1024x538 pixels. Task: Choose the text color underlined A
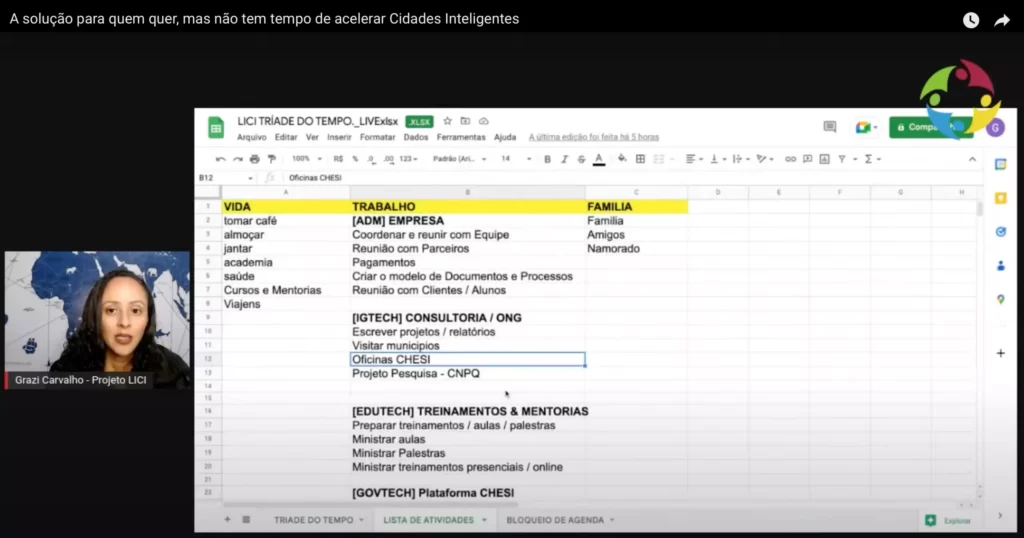click(x=599, y=159)
